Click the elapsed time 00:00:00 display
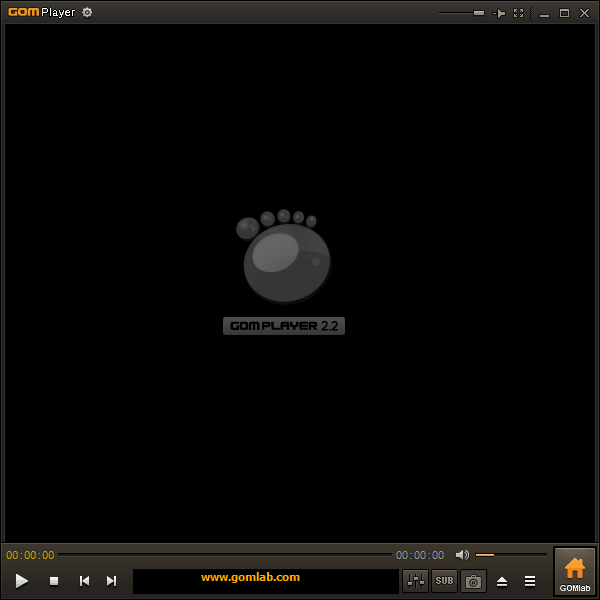 click(30, 555)
